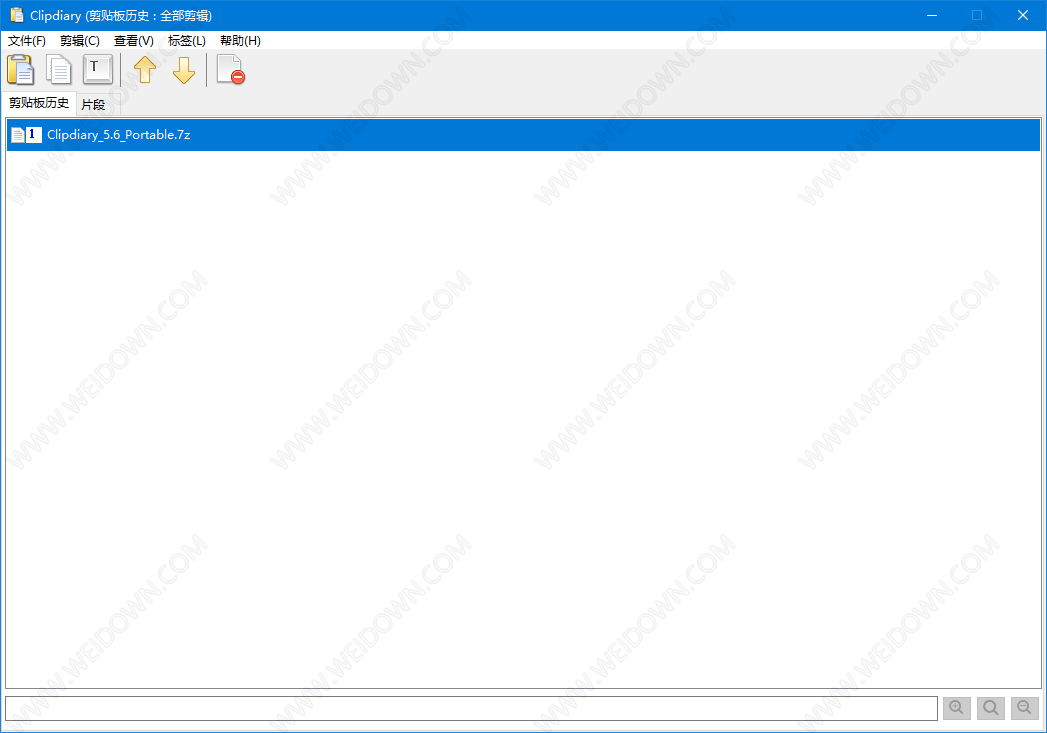Click the search input field at bottom

point(471,708)
